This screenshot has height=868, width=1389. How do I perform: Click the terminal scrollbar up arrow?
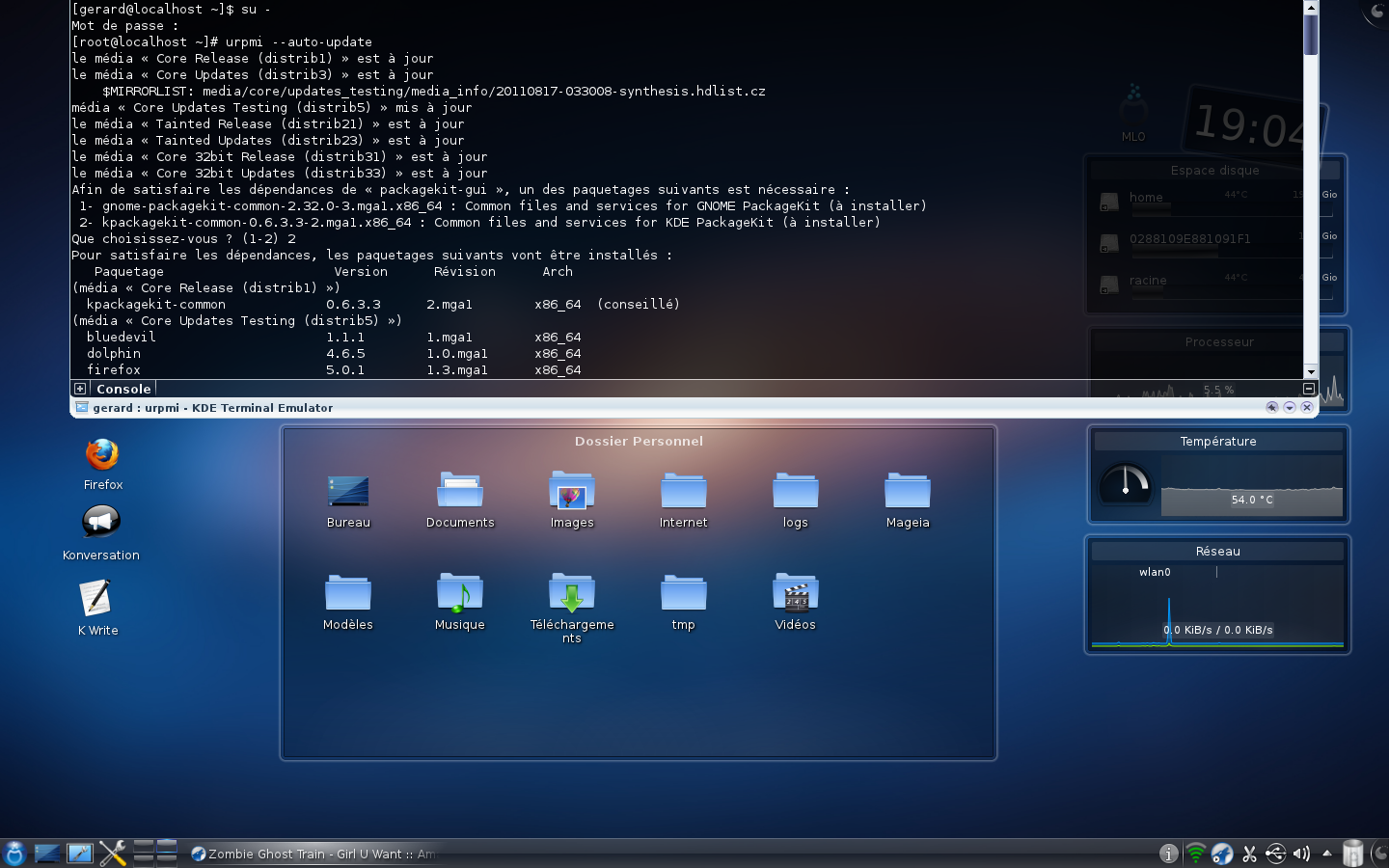(1311, 7)
